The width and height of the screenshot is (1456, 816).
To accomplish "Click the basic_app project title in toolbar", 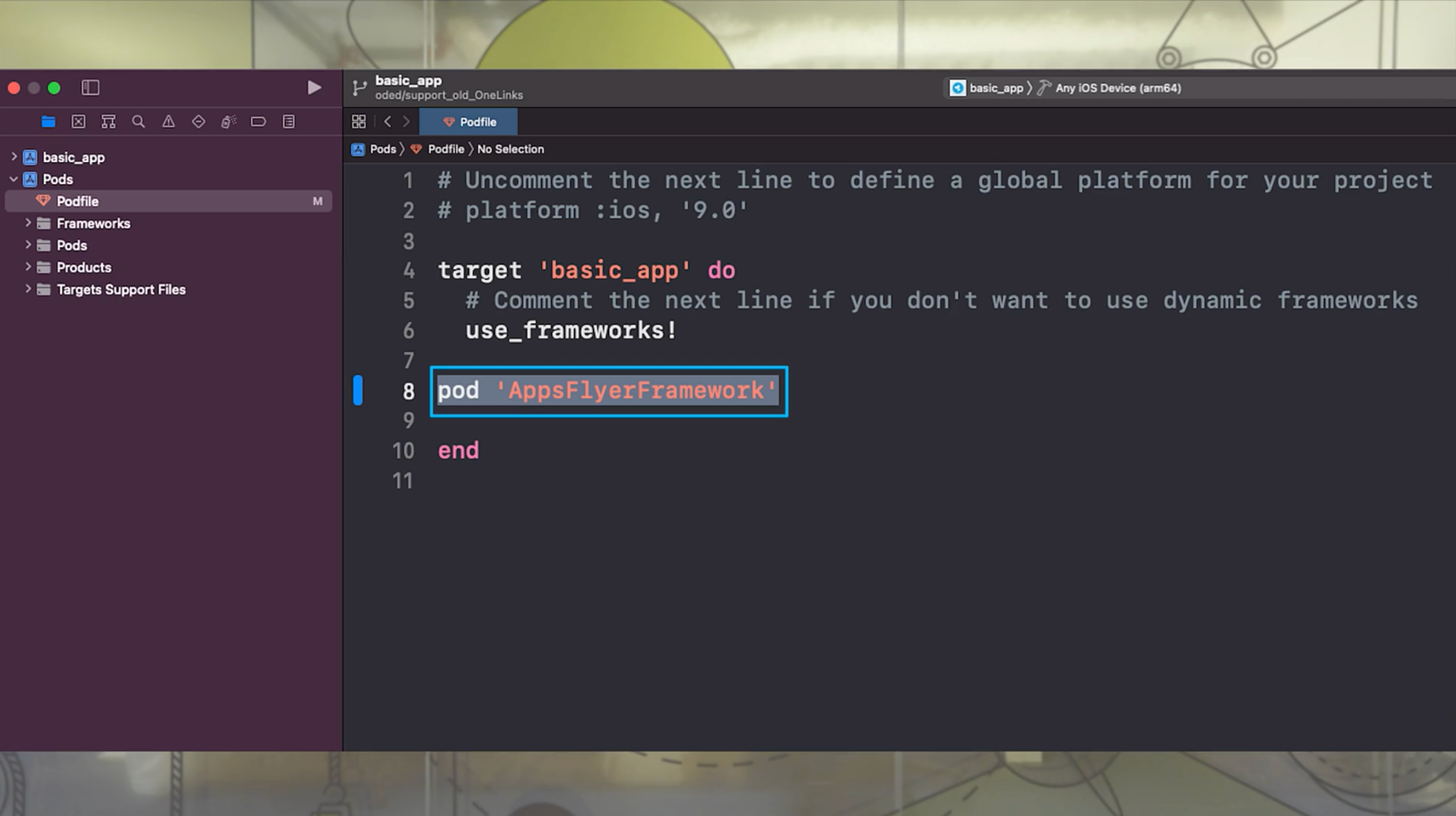I will point(408,80).
